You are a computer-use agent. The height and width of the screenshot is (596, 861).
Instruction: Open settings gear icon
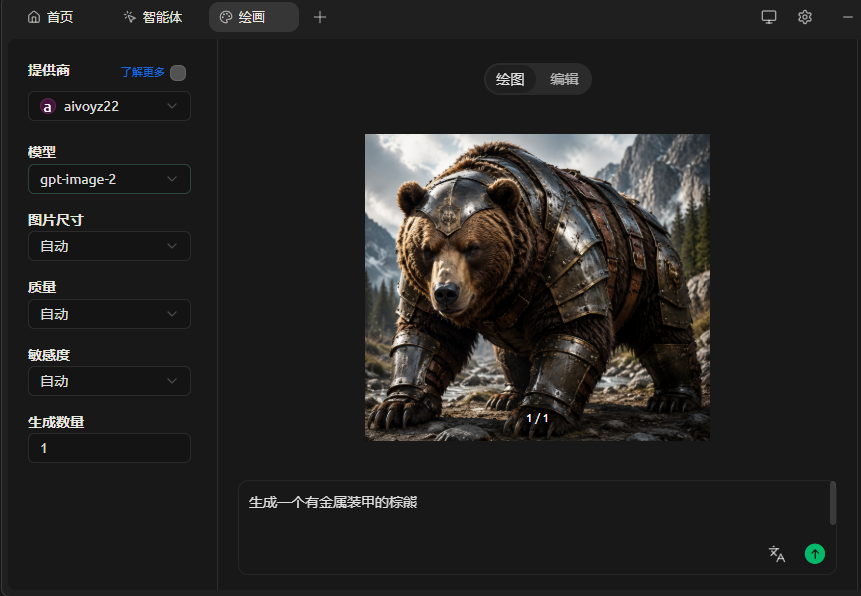tap(804, 17)
